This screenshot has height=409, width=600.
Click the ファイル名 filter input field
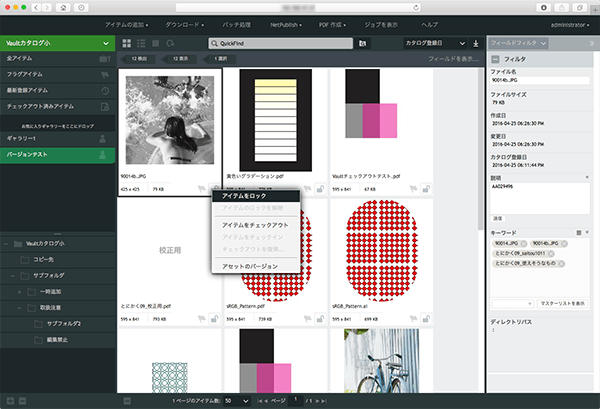point(540,80)
